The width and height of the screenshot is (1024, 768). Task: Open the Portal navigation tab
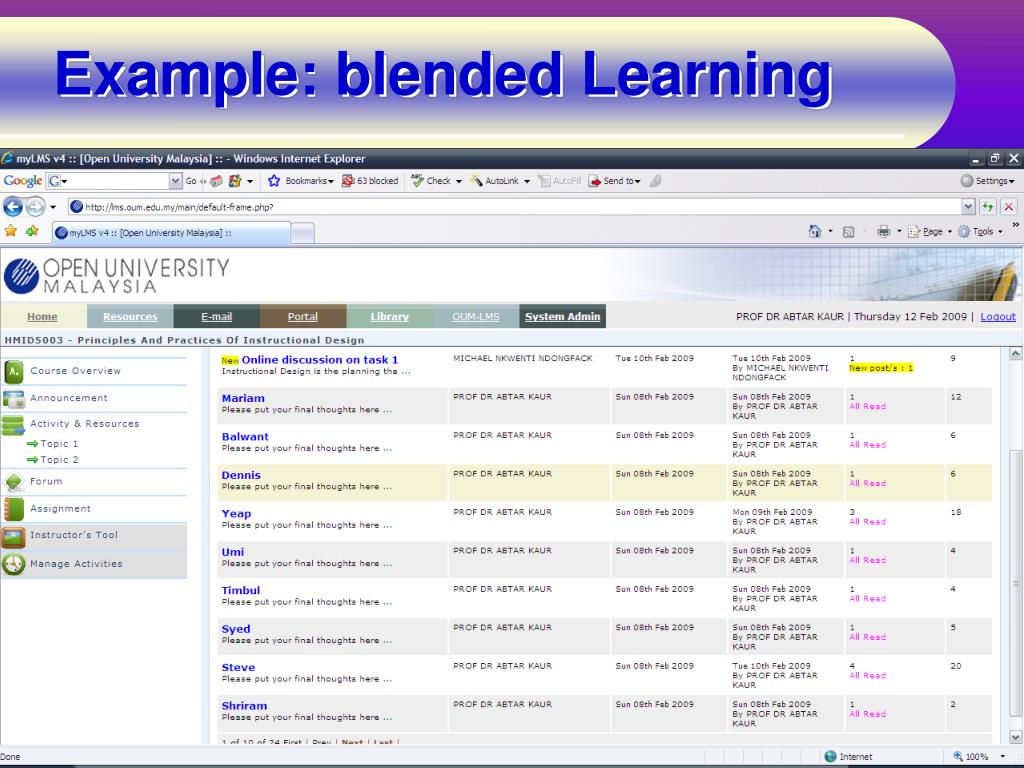302,316
